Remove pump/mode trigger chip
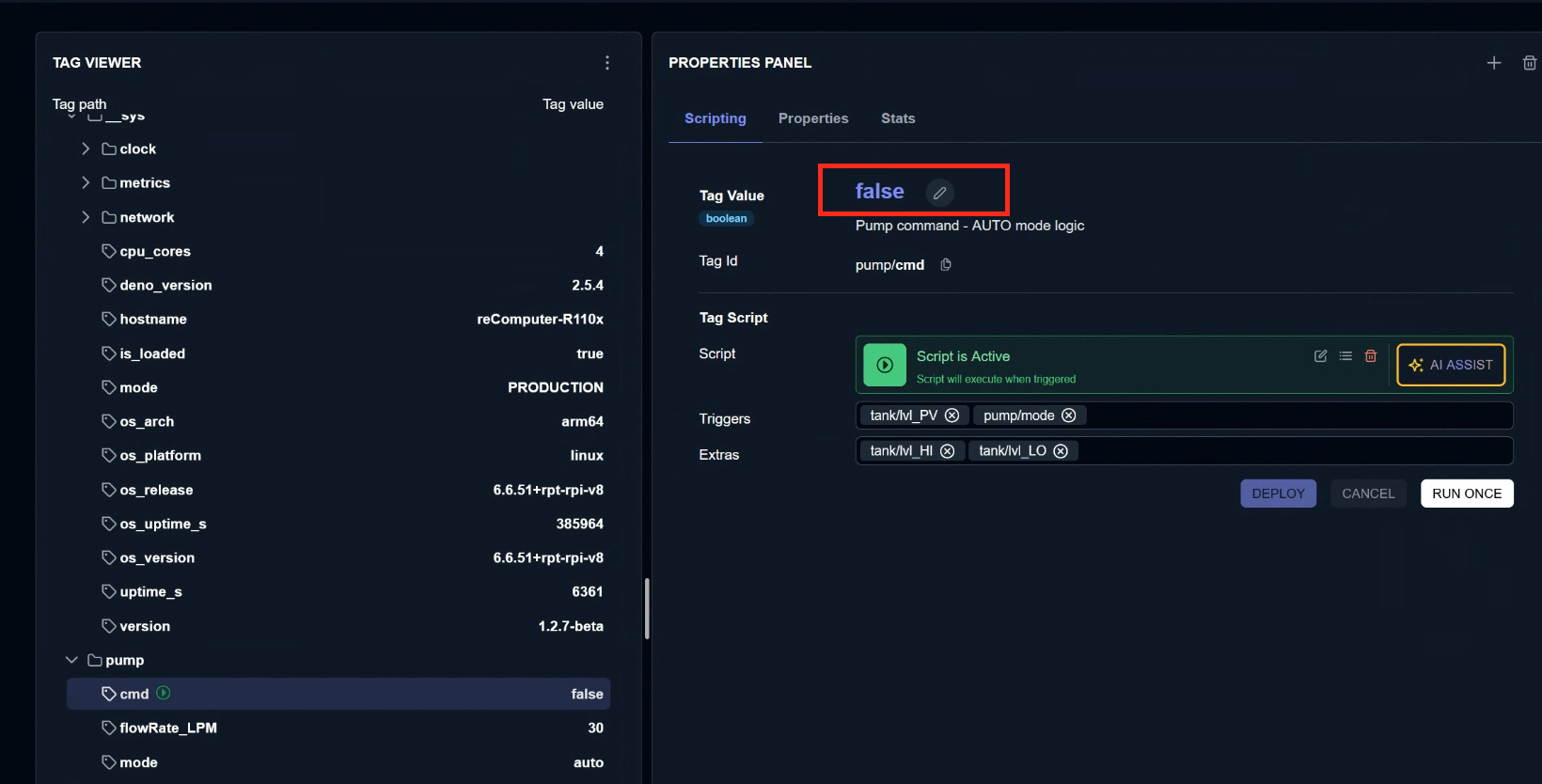The height and width of the screenshot is (784, 1542). (1068, 416)
